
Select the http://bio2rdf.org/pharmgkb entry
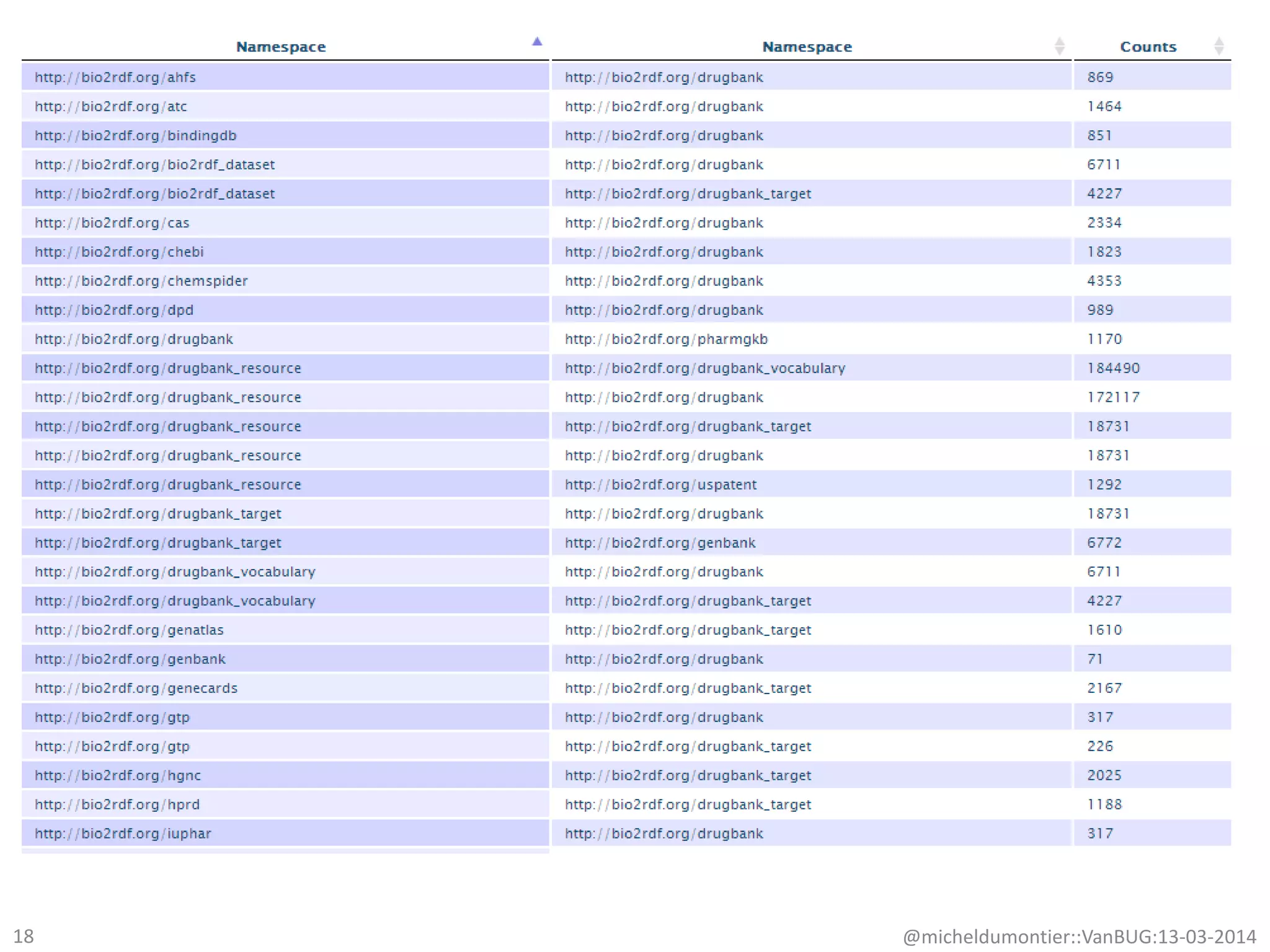tap(666, 340)
